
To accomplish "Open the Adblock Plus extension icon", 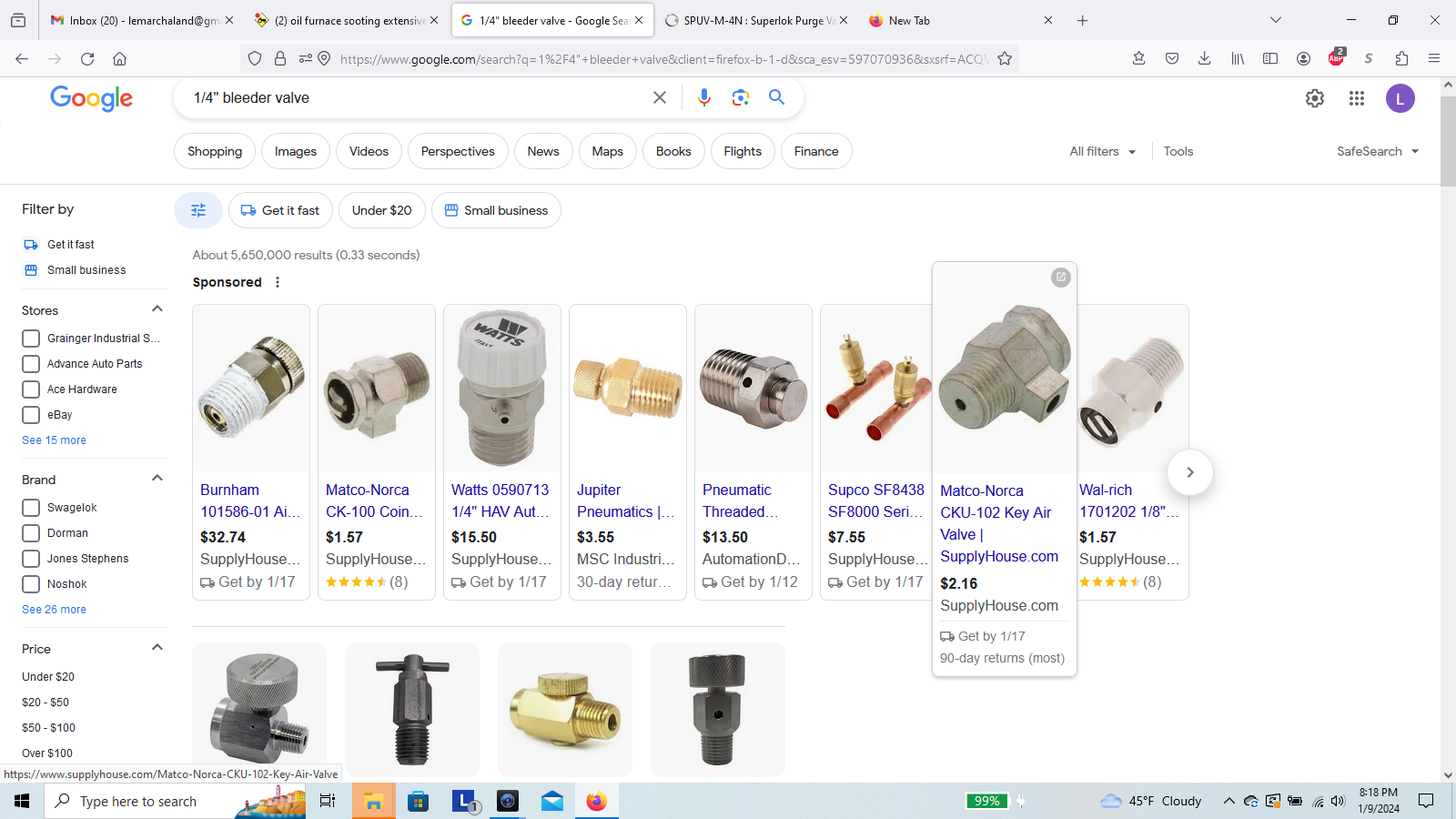I will (1336, 57).
